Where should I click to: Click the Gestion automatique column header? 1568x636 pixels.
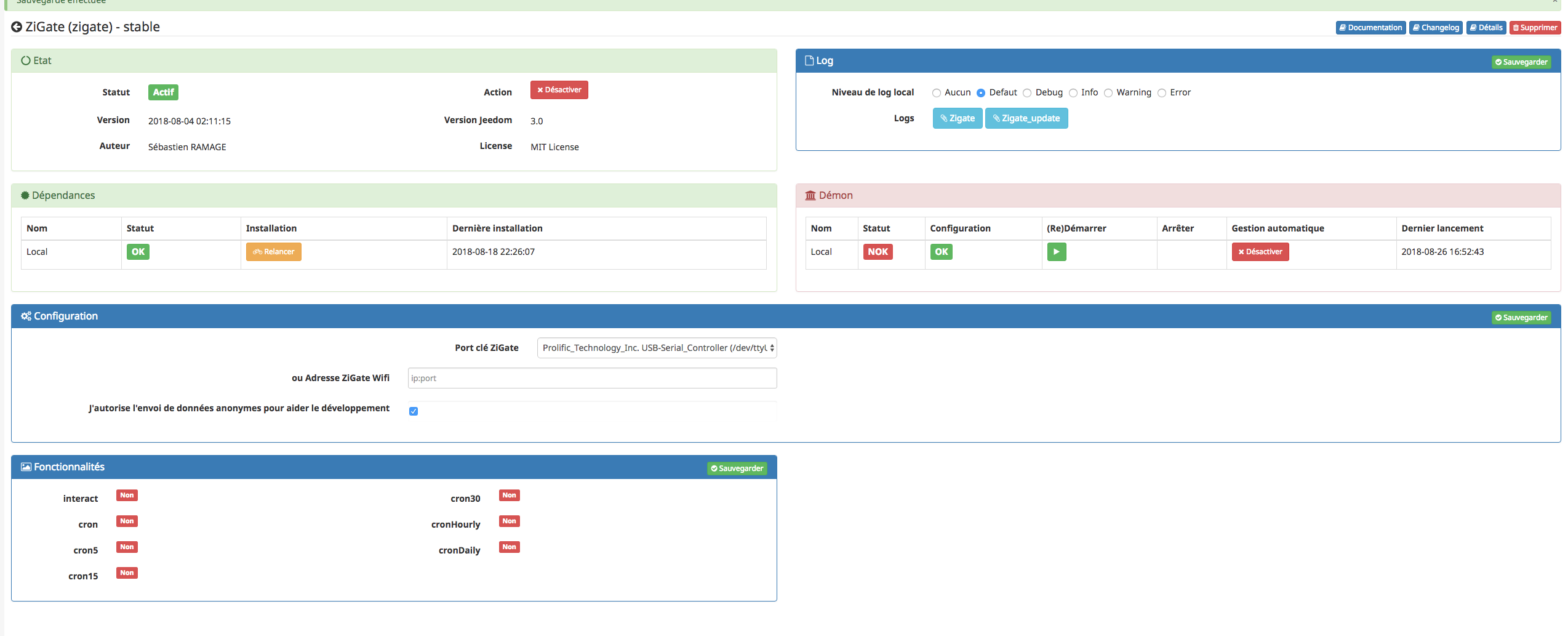[1278, 228]
